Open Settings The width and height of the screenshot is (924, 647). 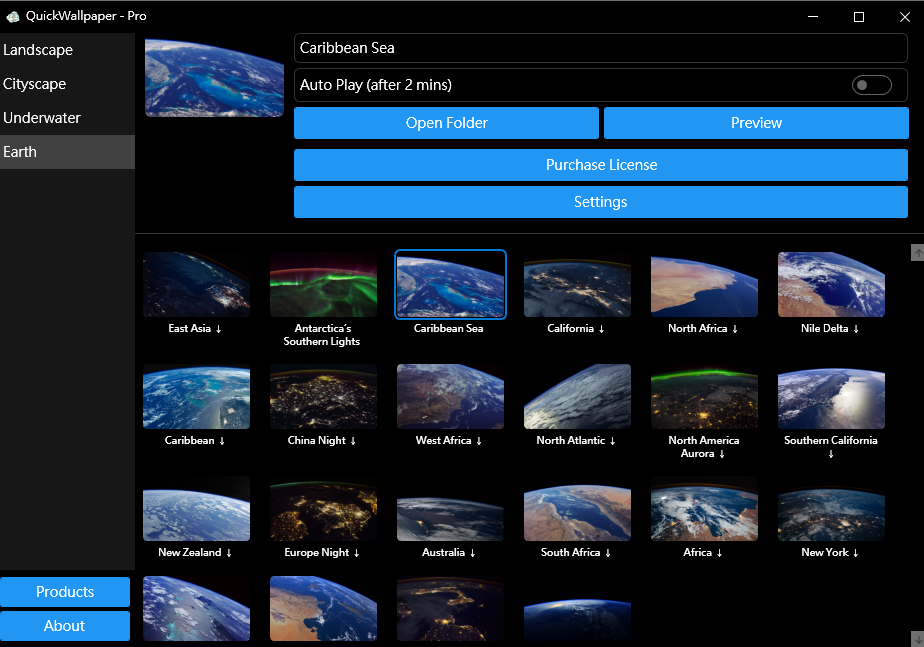(601, 202)
